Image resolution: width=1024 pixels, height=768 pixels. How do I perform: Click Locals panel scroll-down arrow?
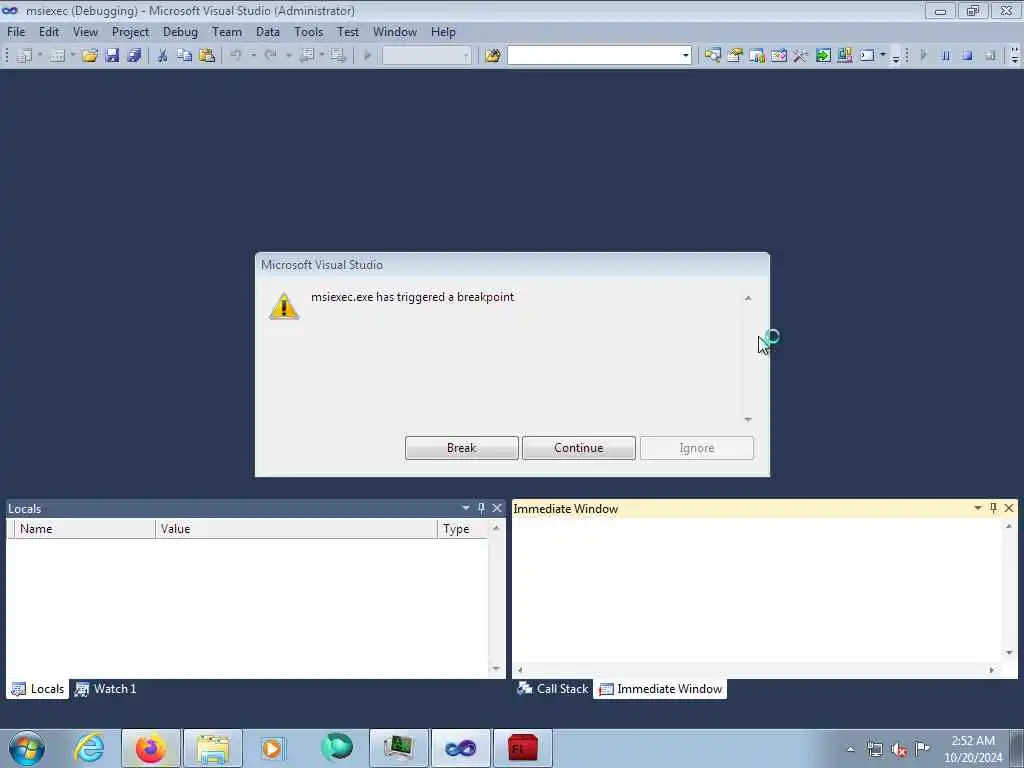(x=496, y=669)
